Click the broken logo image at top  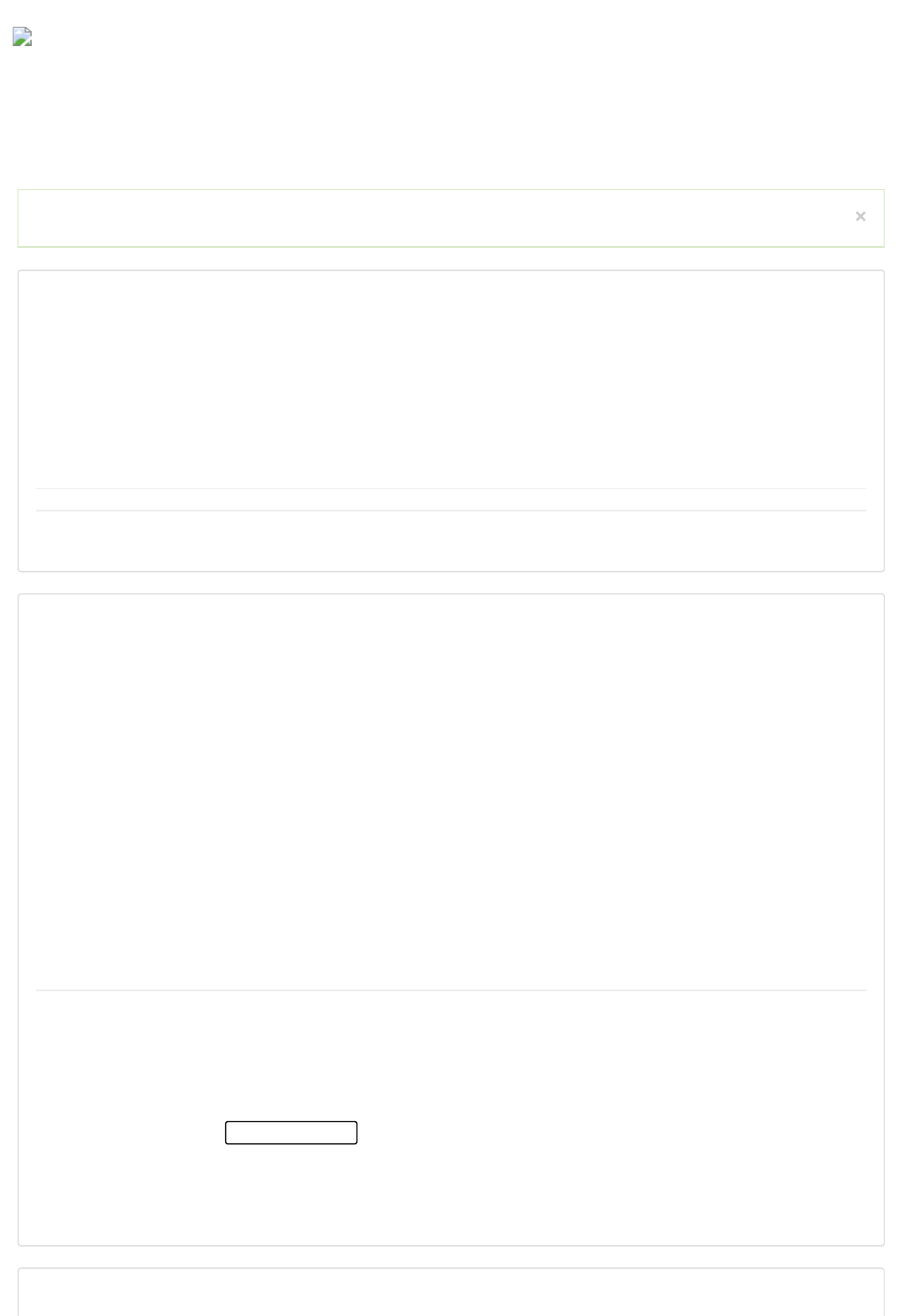click(x=23, y=37)
